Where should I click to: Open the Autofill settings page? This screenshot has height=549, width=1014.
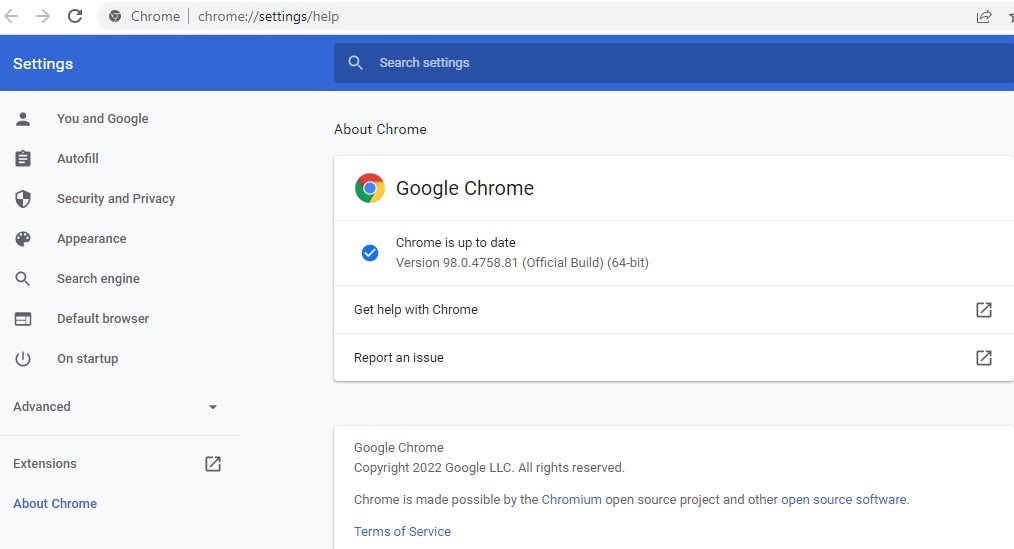(x=78, y=158)
